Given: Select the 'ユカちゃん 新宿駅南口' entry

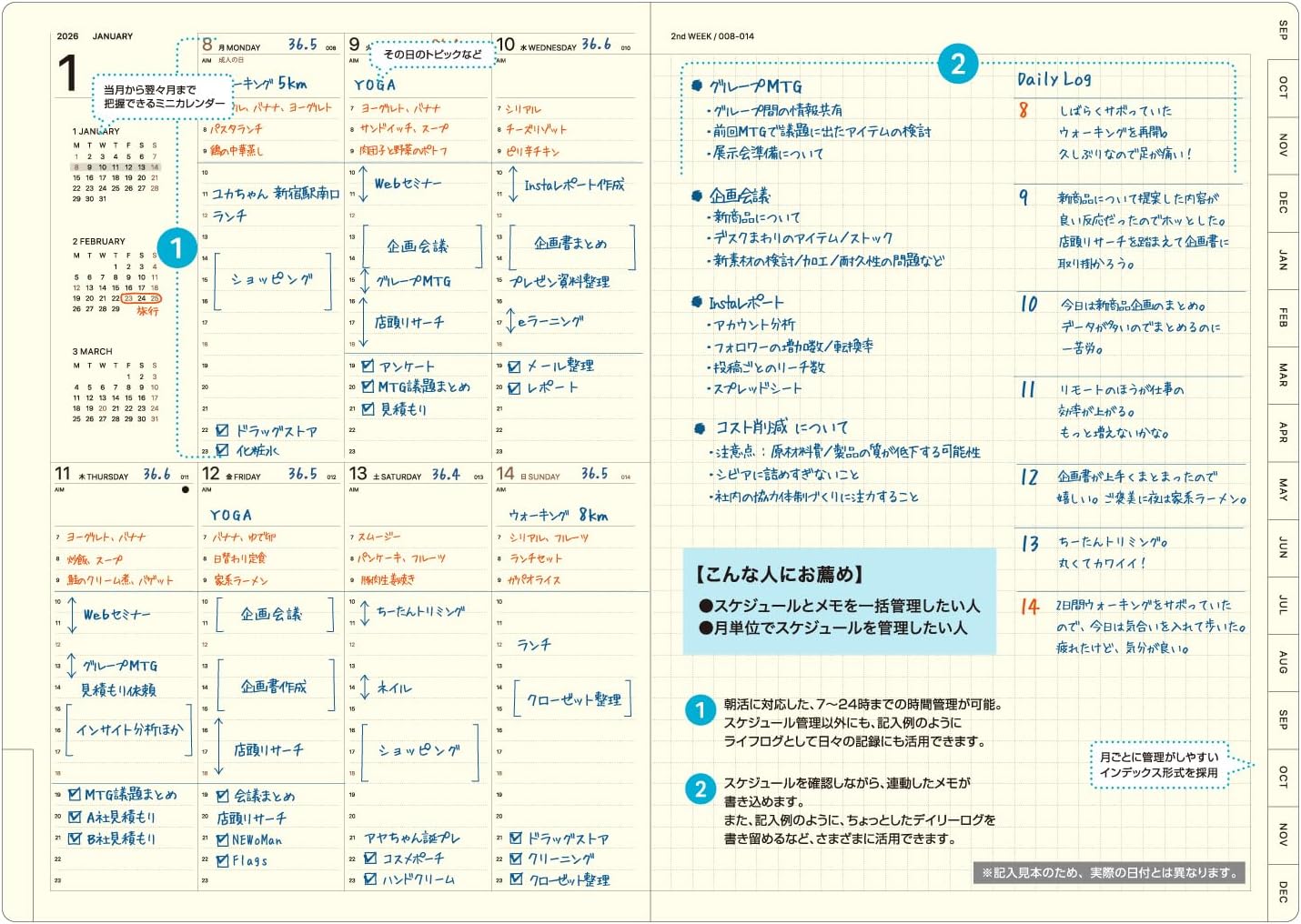Looking at the screenshot, I should (276, 193).
